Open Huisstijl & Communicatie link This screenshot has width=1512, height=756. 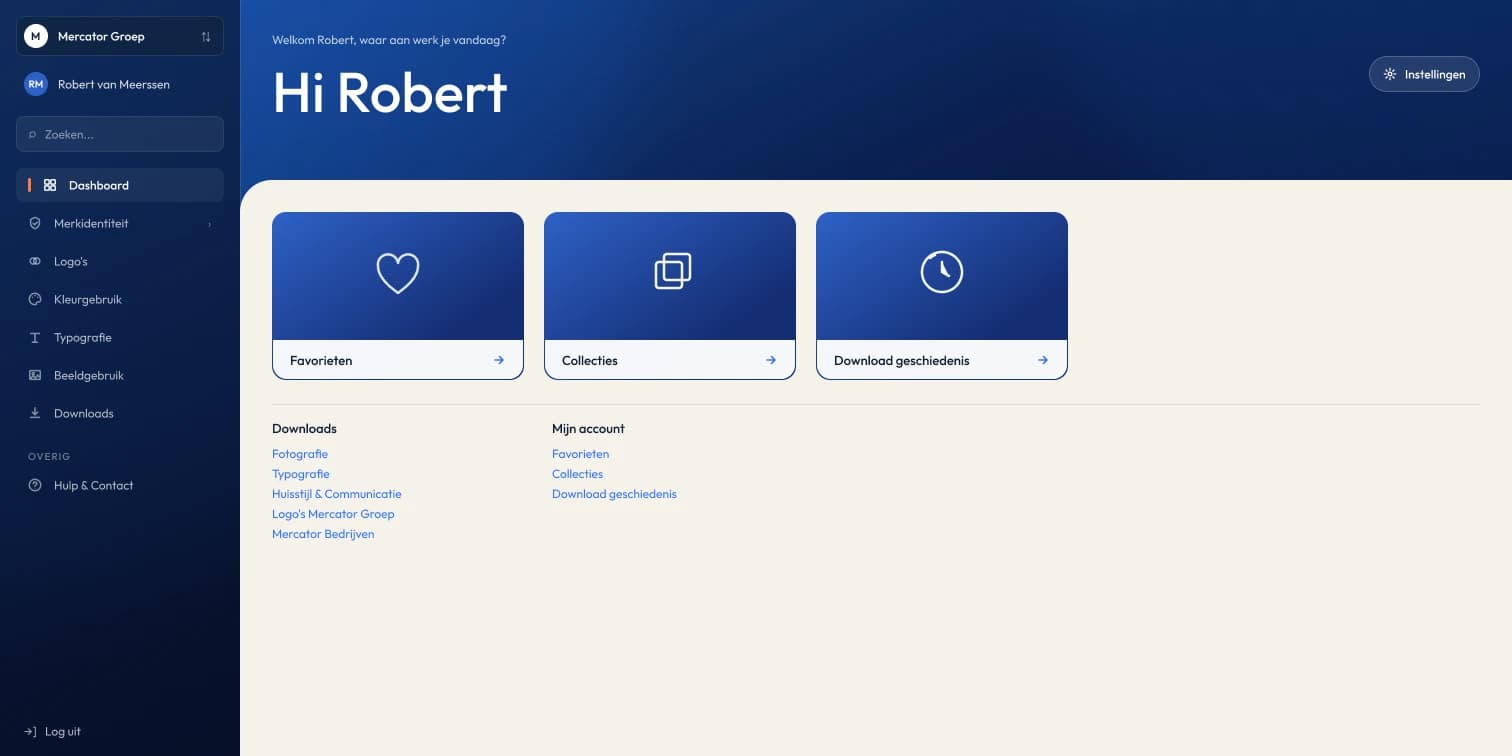coord(337,494)
